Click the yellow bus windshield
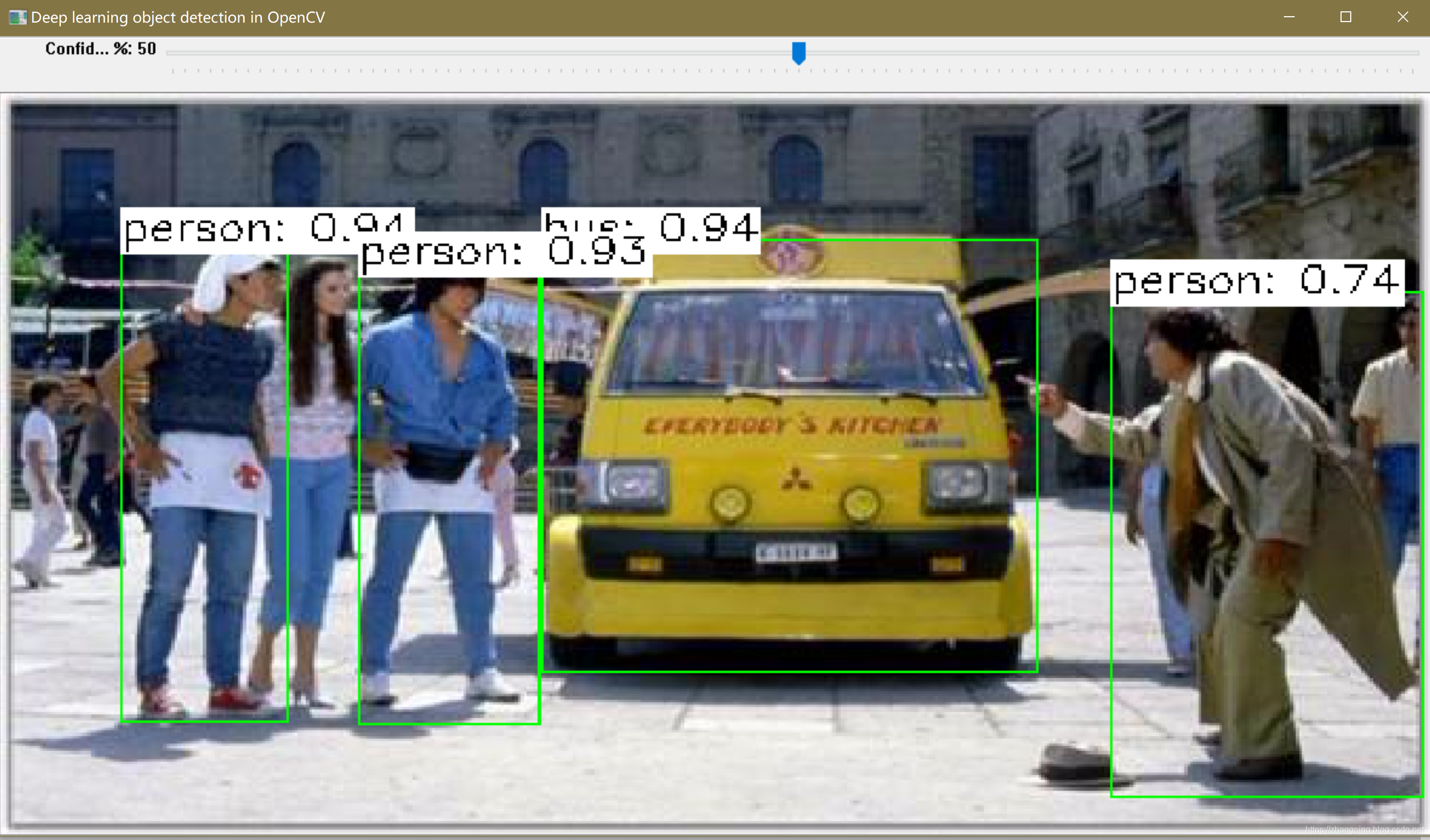Viewport: 1430px width, 840px height. tap(794, 341)
